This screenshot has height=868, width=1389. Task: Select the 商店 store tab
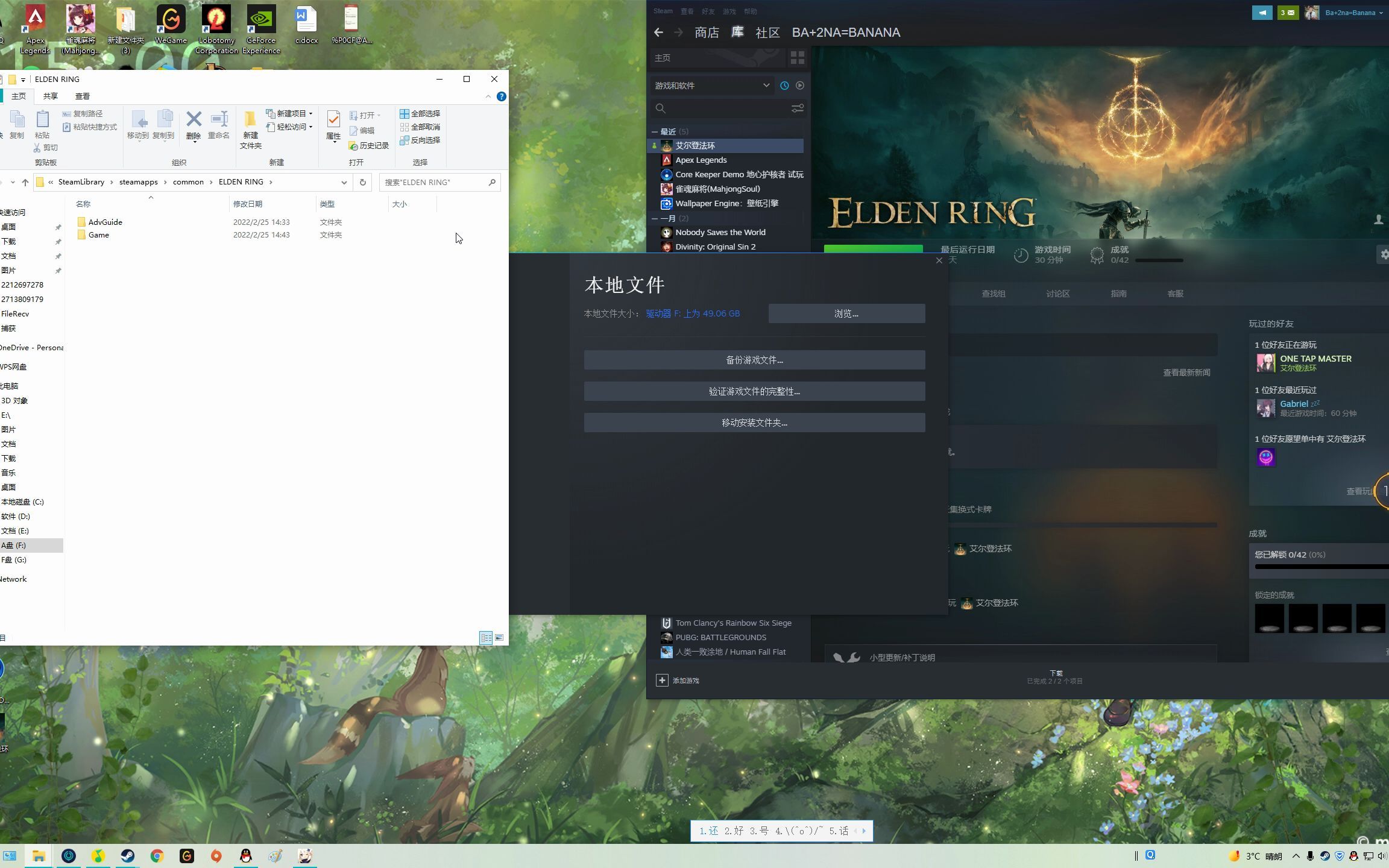tap(706, 32)
